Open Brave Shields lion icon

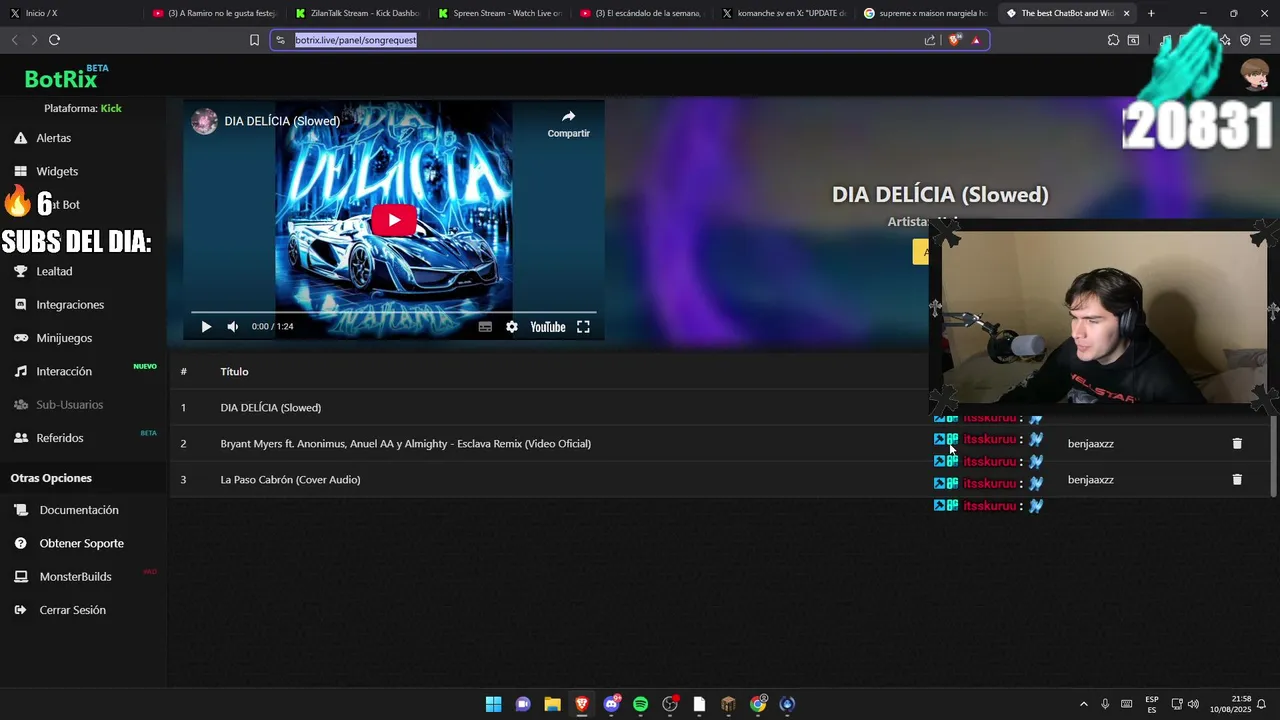955,40
